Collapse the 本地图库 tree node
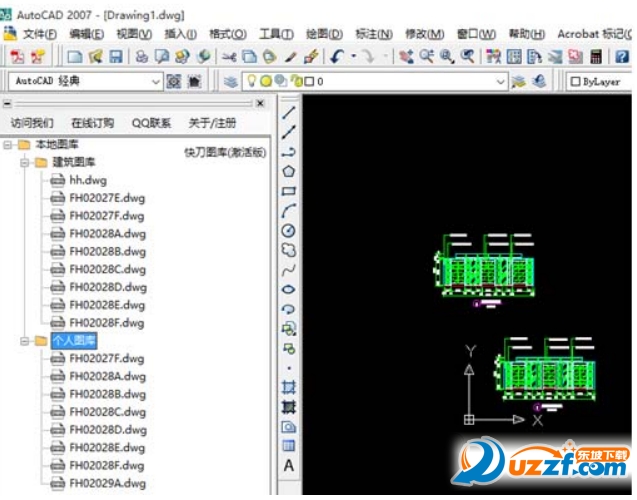The image size is (637, 500). click(x=7, y=145)
